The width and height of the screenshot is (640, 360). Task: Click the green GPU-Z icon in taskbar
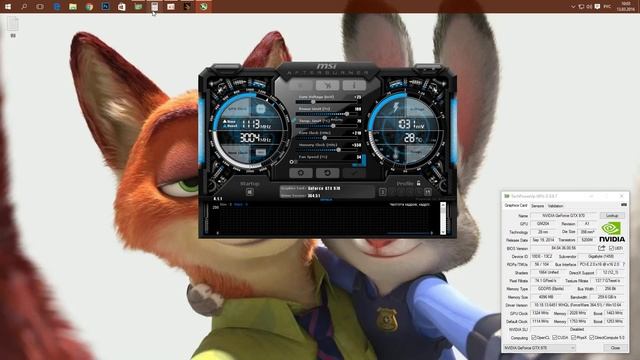(138, 7)
